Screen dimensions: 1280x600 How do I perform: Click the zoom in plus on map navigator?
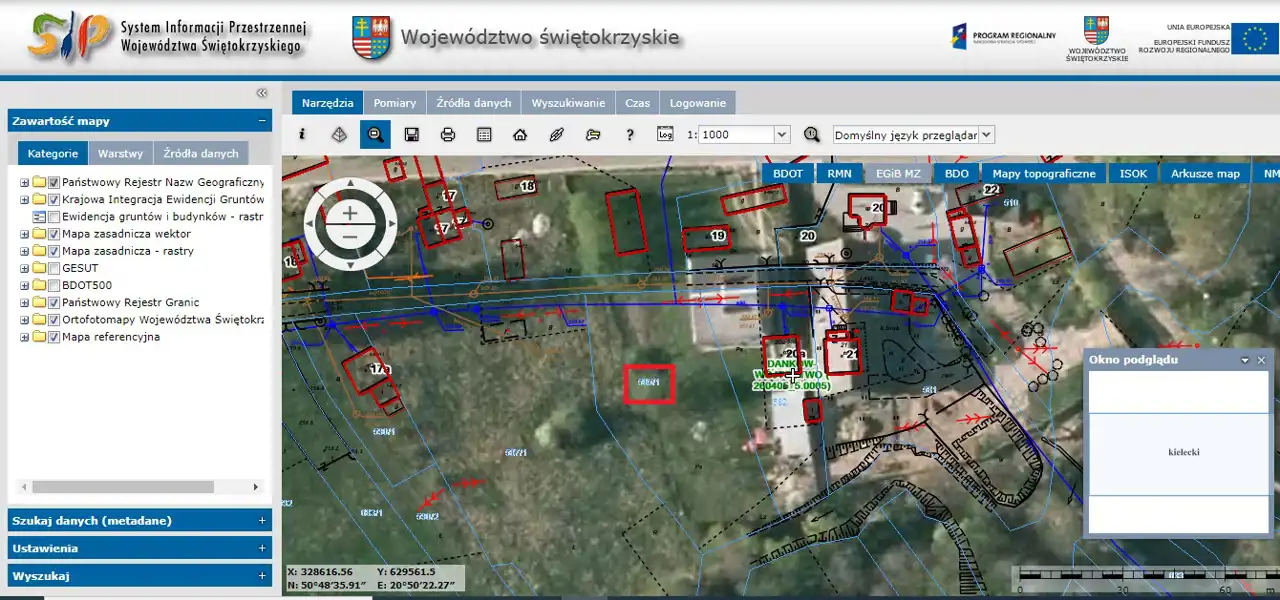350,213
